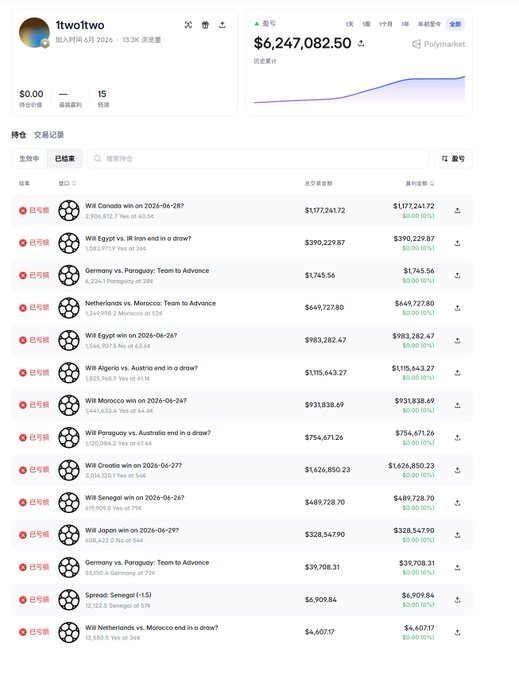
Task: Select the 年初至今 chart range
Action: click(x=429, y=24)
